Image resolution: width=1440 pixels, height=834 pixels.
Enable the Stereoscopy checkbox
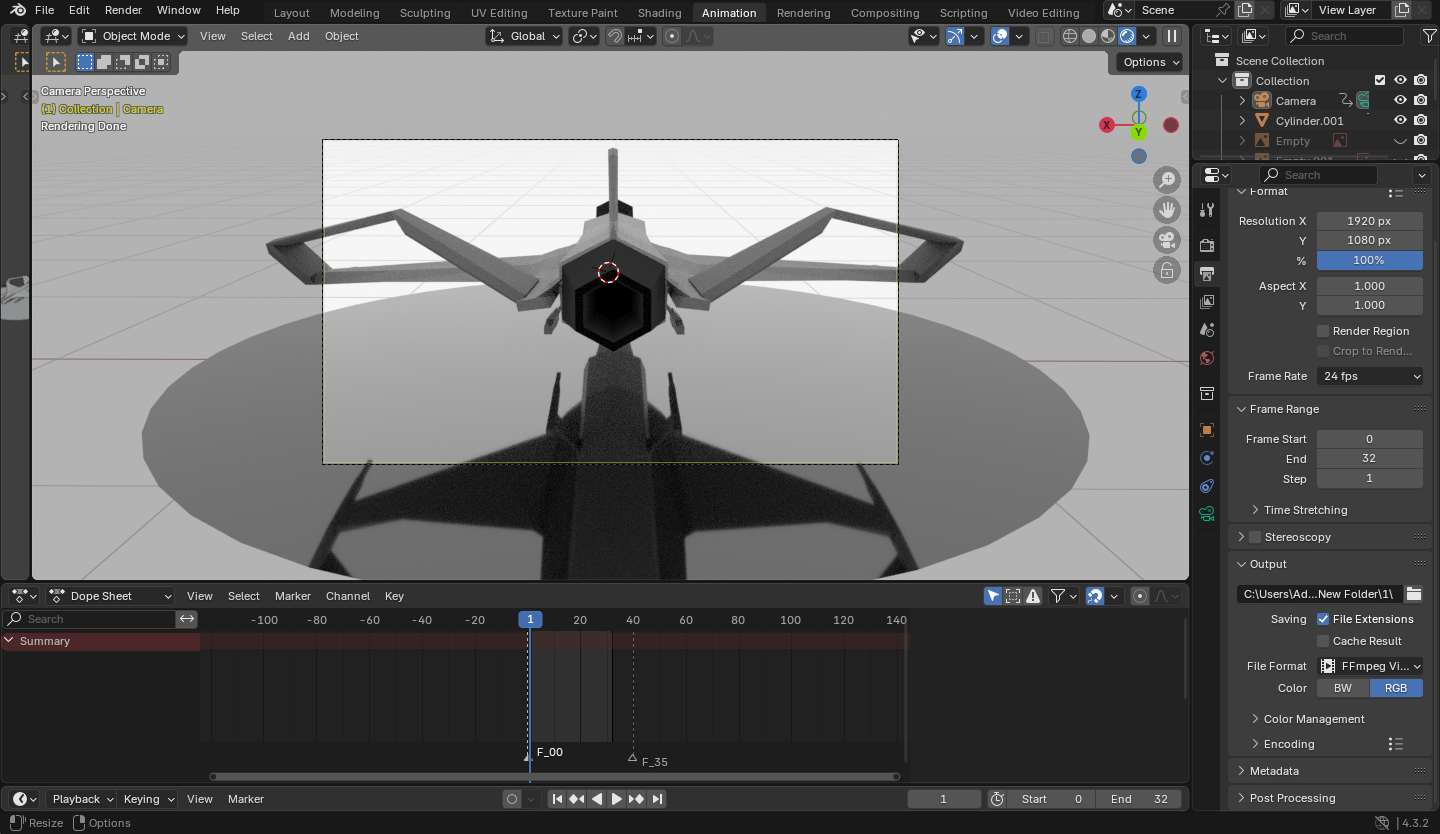tap(1255, 537)
